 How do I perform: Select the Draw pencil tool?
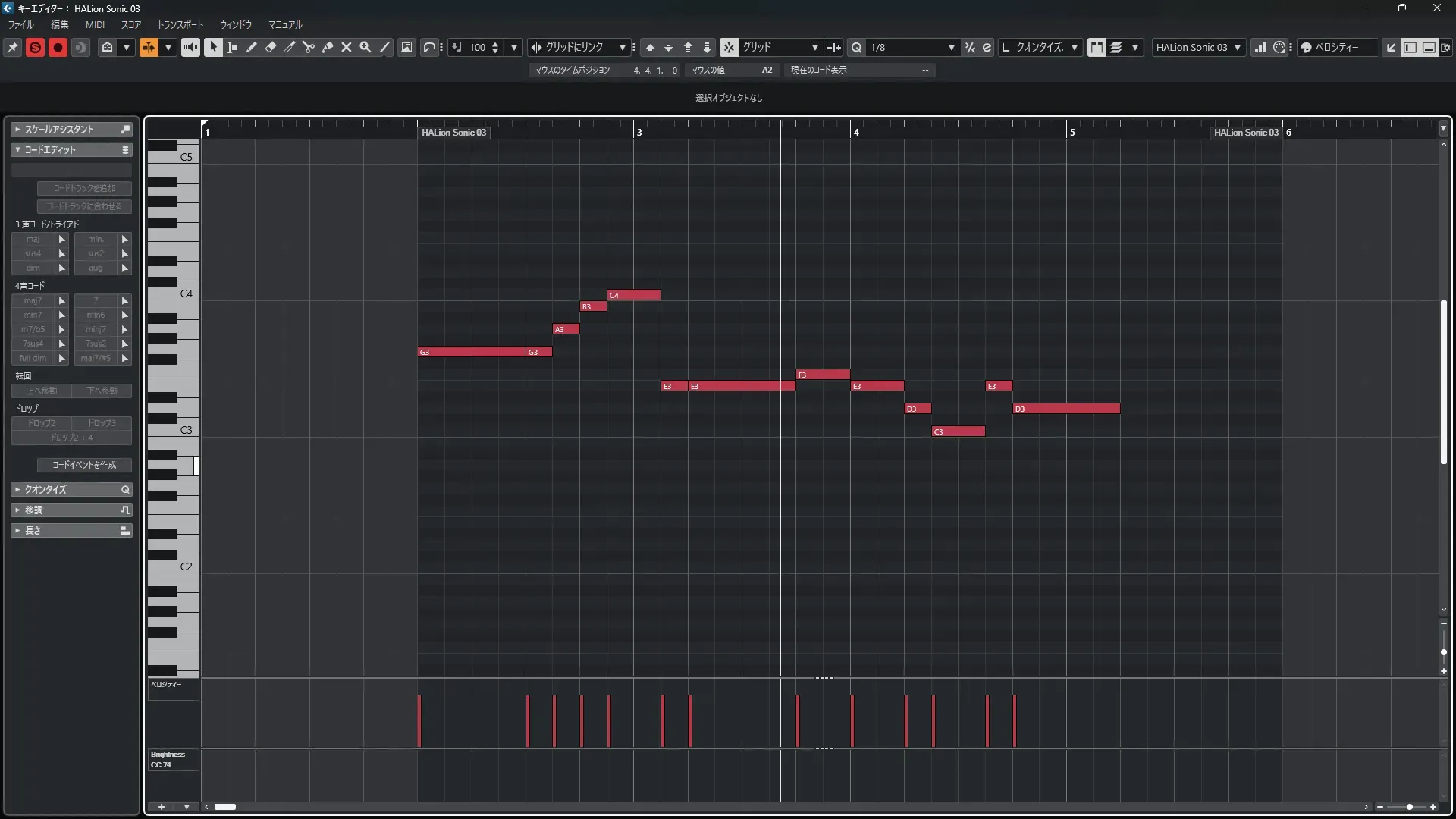251,47
